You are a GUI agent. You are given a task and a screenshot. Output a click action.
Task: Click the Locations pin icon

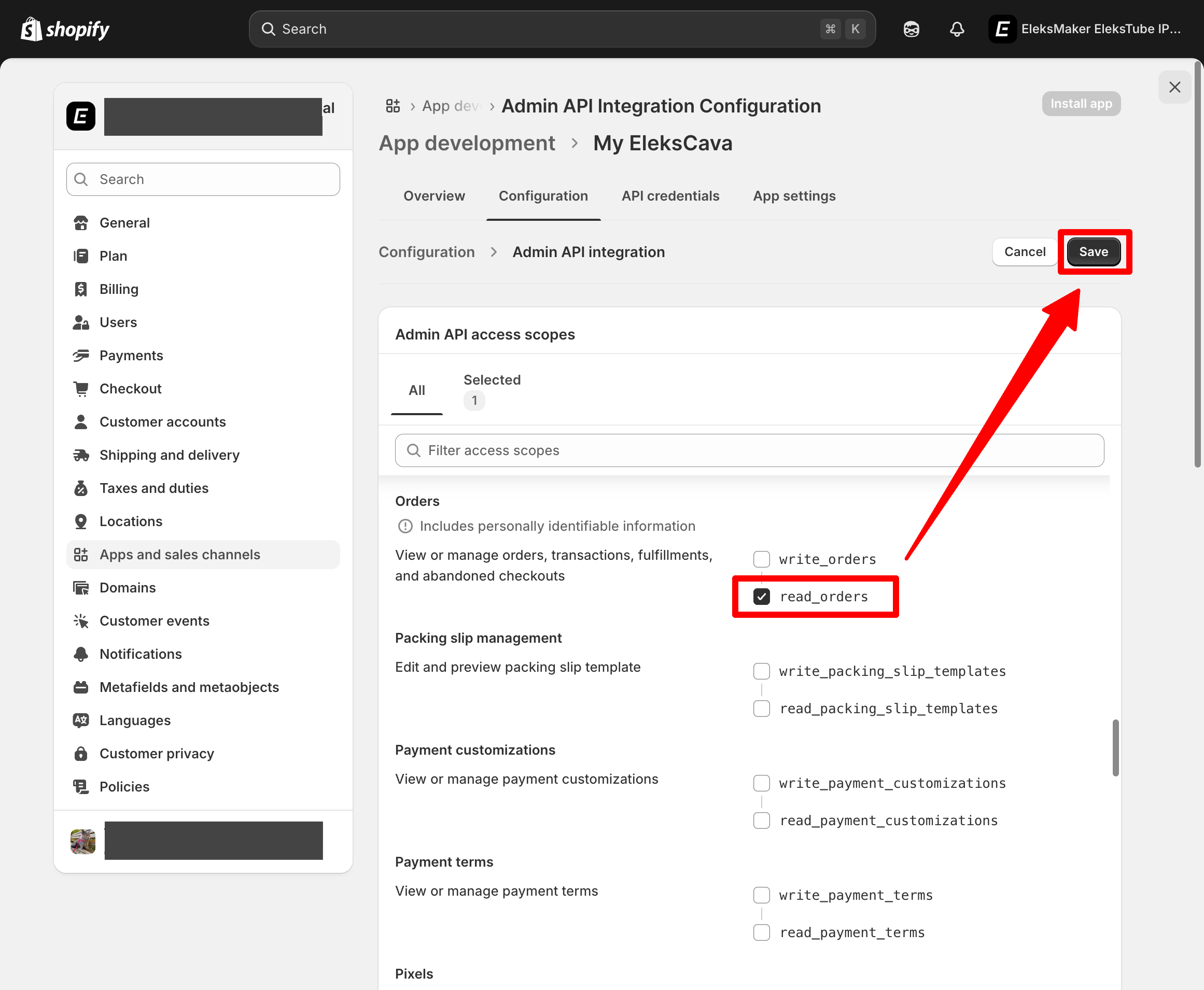tap(81, 521)
